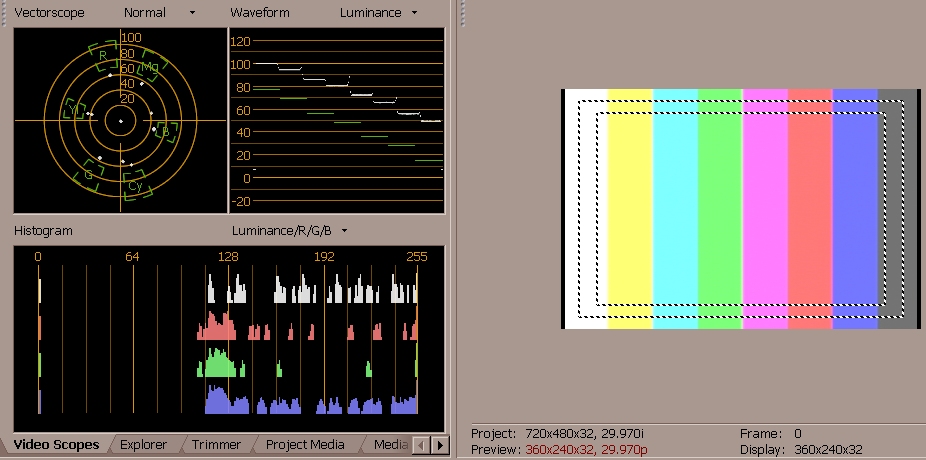The height and width of the screenshot is (460, 926).
Task: Click the vectorscope display
Action: click(120, 120)
